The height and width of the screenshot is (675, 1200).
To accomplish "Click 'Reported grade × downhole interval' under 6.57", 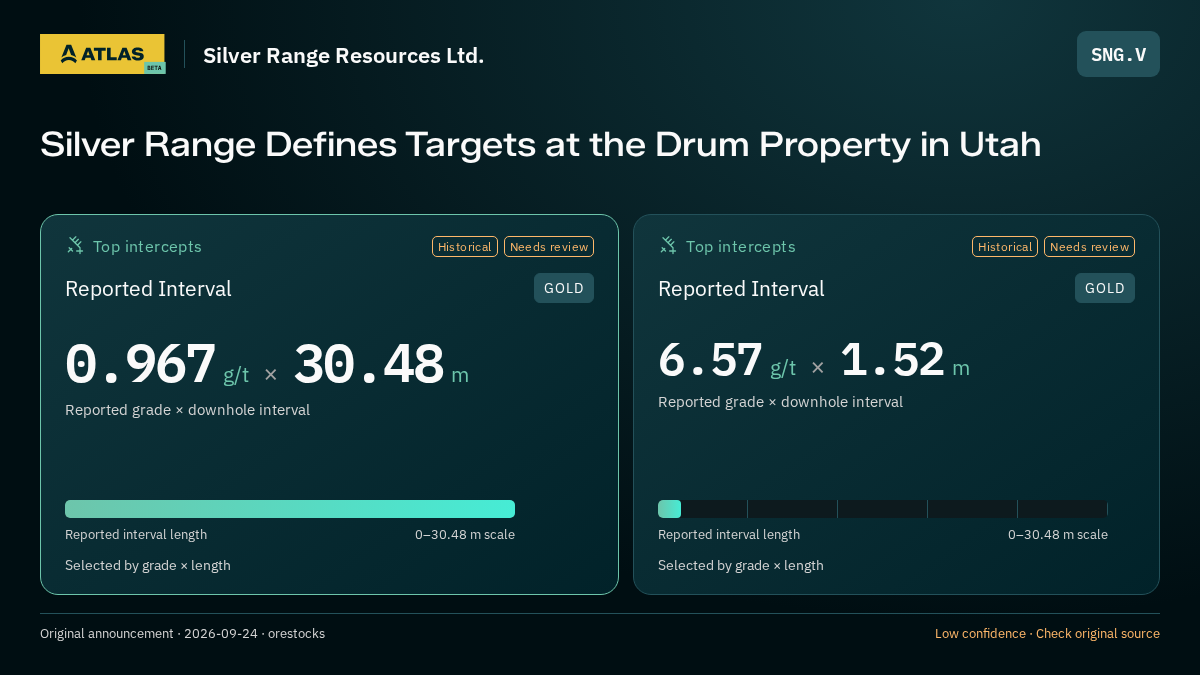I will click(x=780, y=402).
